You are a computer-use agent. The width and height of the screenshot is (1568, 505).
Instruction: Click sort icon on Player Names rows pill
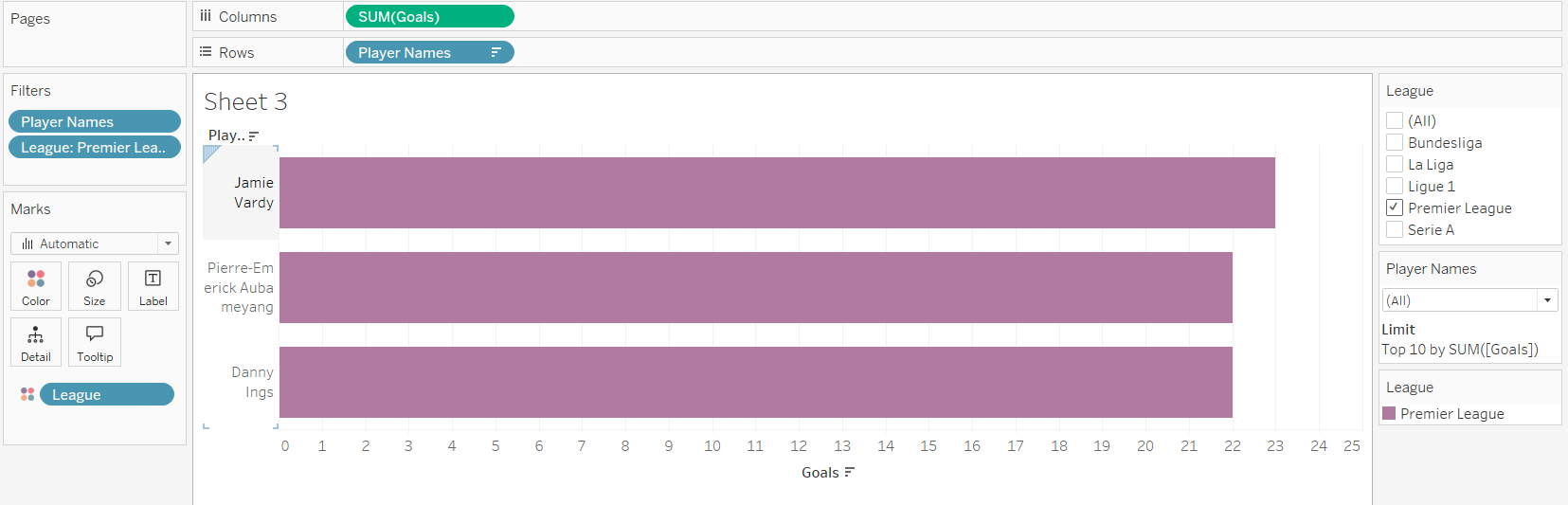click(496, 52)
